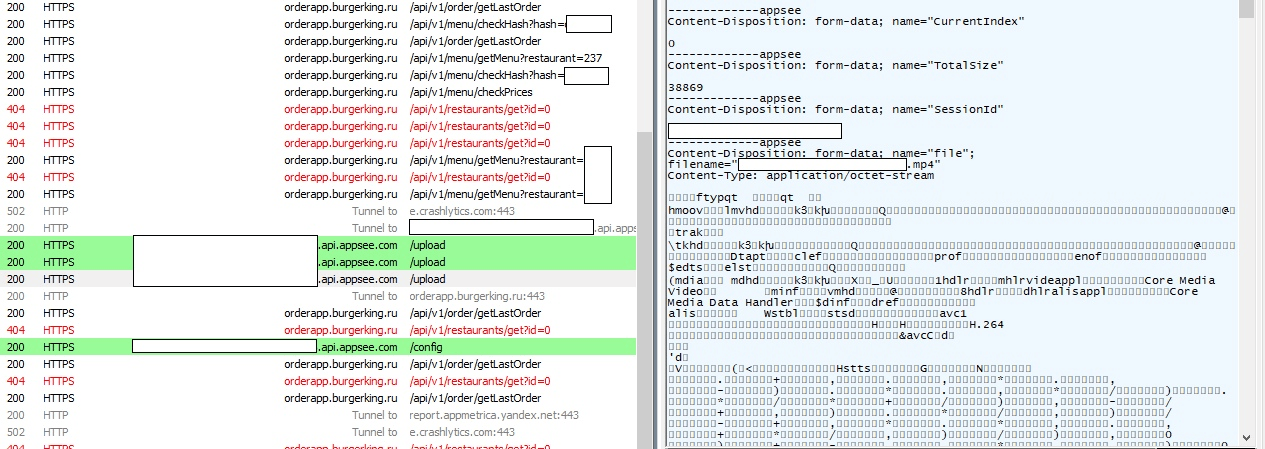Click the session list vertical scrollbar thumb
Image resolution: width=1265 pixels, height=449 pixels.
click(x=645, y=290)
